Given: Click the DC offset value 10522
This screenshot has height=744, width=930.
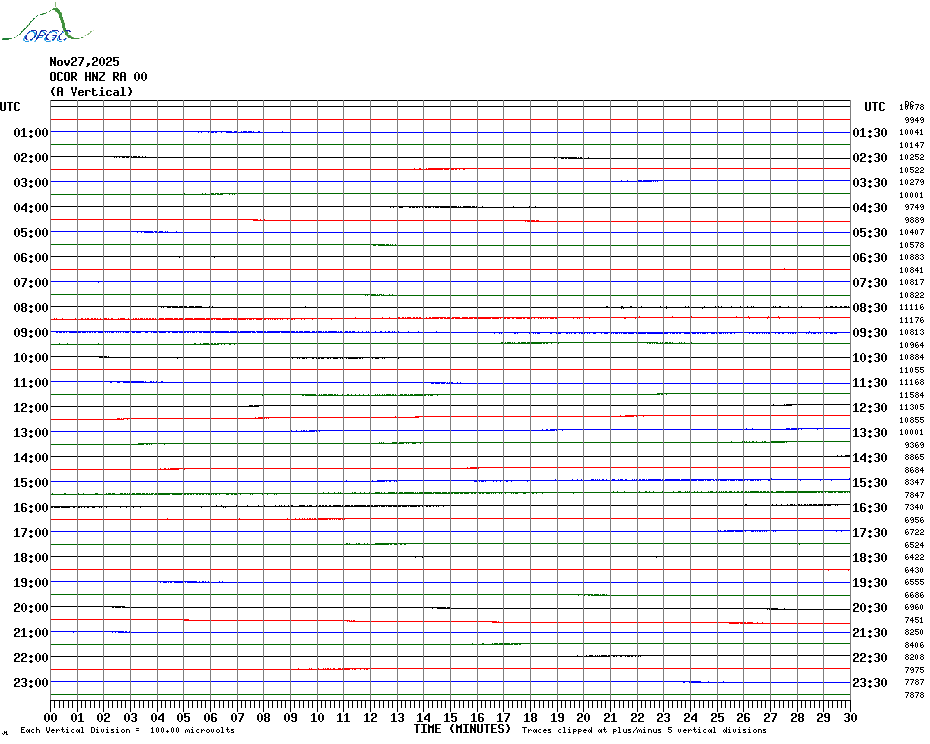Looking at the screenshot, I should pyautogui.click(x=912, y=170).
